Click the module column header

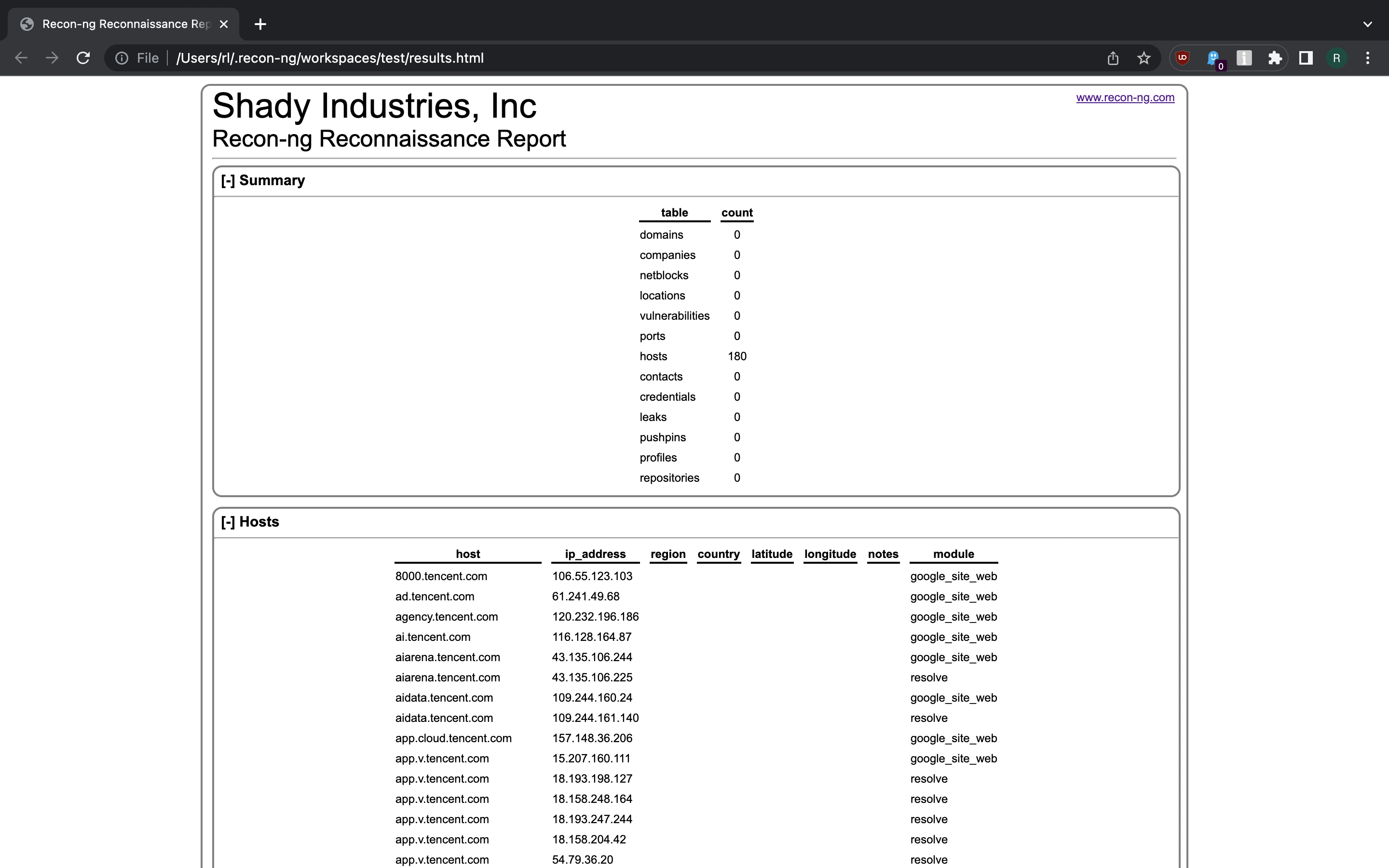[953, 554]
